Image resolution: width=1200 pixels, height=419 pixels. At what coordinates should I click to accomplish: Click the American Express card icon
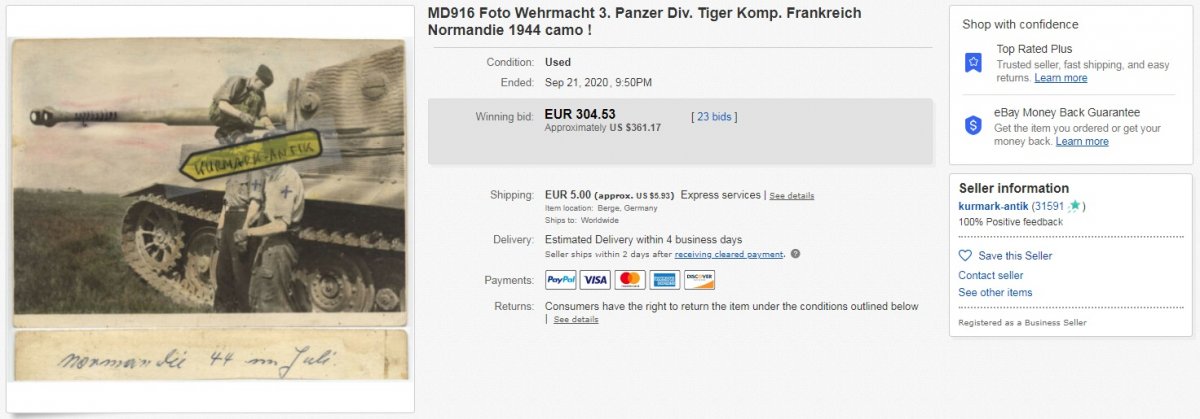click(x=665, y=280)
